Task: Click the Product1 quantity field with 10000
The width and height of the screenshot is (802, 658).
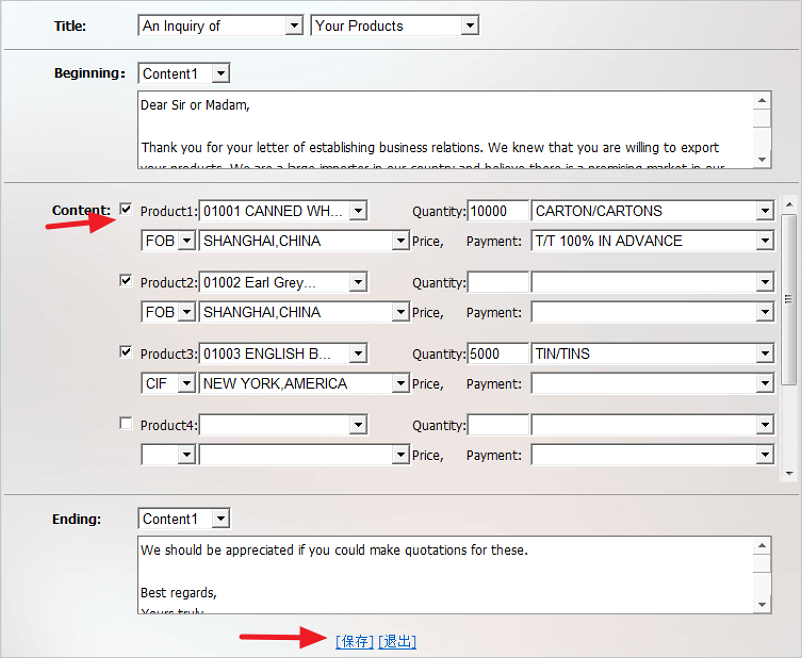Action: pyautogui.click(x=497, y=211)
